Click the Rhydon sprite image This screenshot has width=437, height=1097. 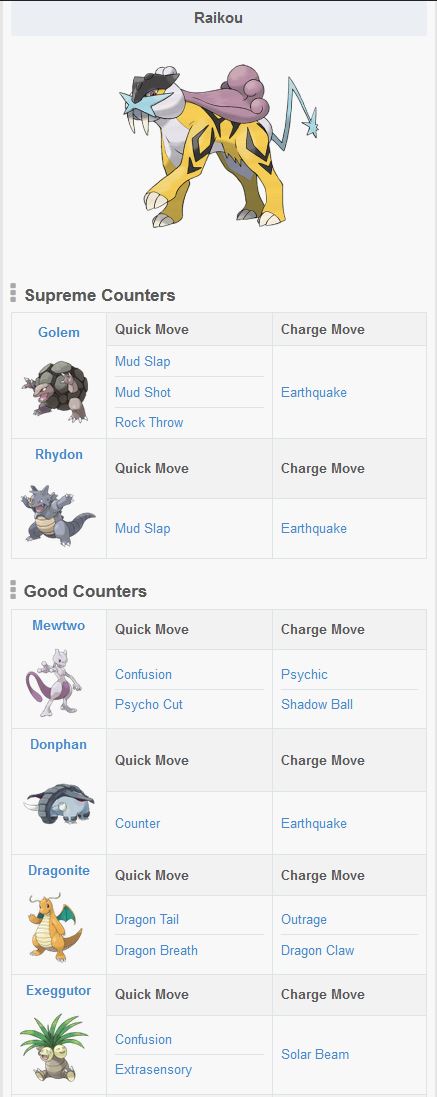pos(58,513)
